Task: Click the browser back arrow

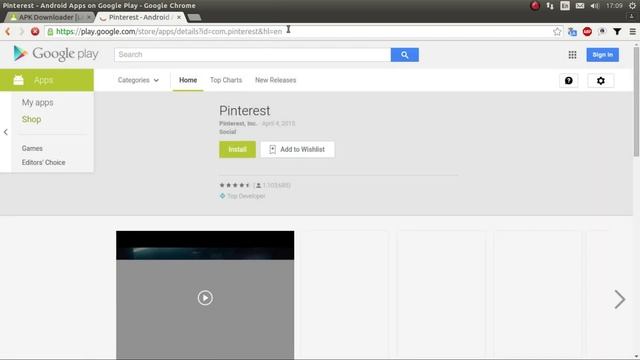Action: click(7, 31)
